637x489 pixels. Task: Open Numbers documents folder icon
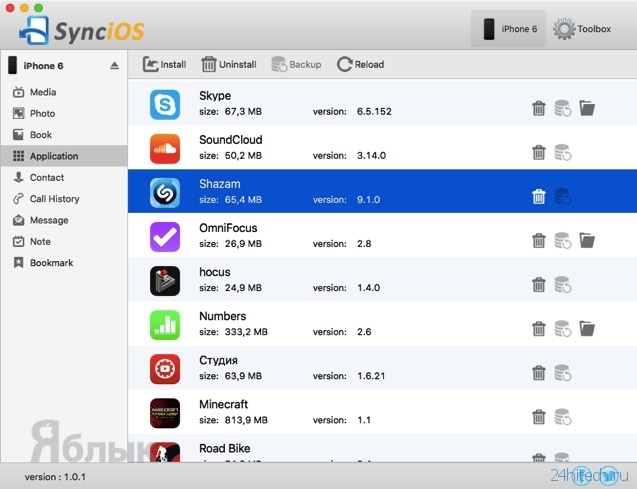pyautogui.click(x=587, y=328)
